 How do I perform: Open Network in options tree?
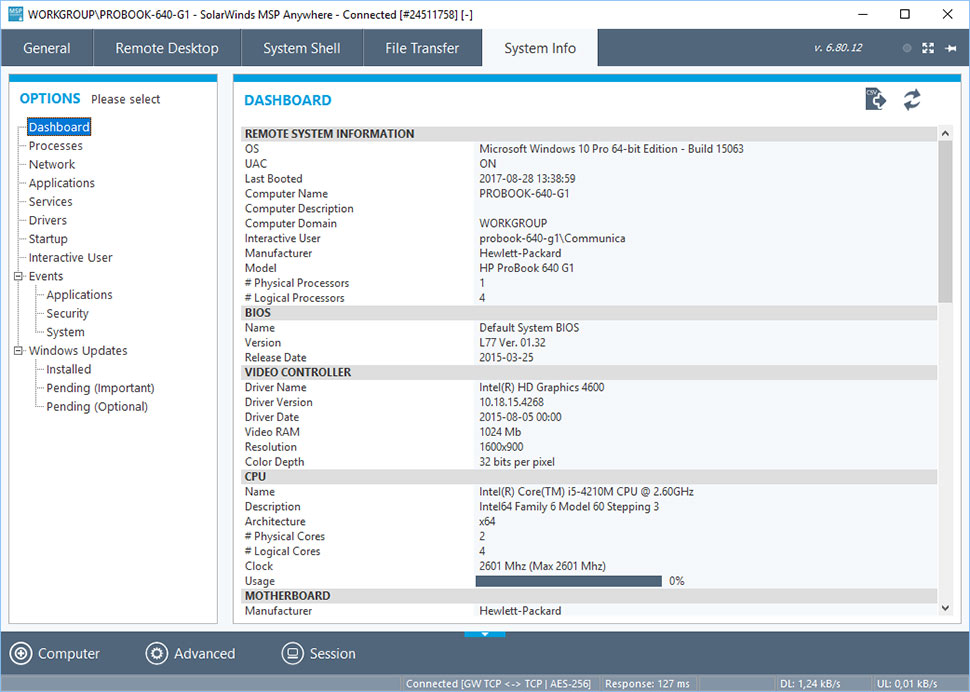52,164
